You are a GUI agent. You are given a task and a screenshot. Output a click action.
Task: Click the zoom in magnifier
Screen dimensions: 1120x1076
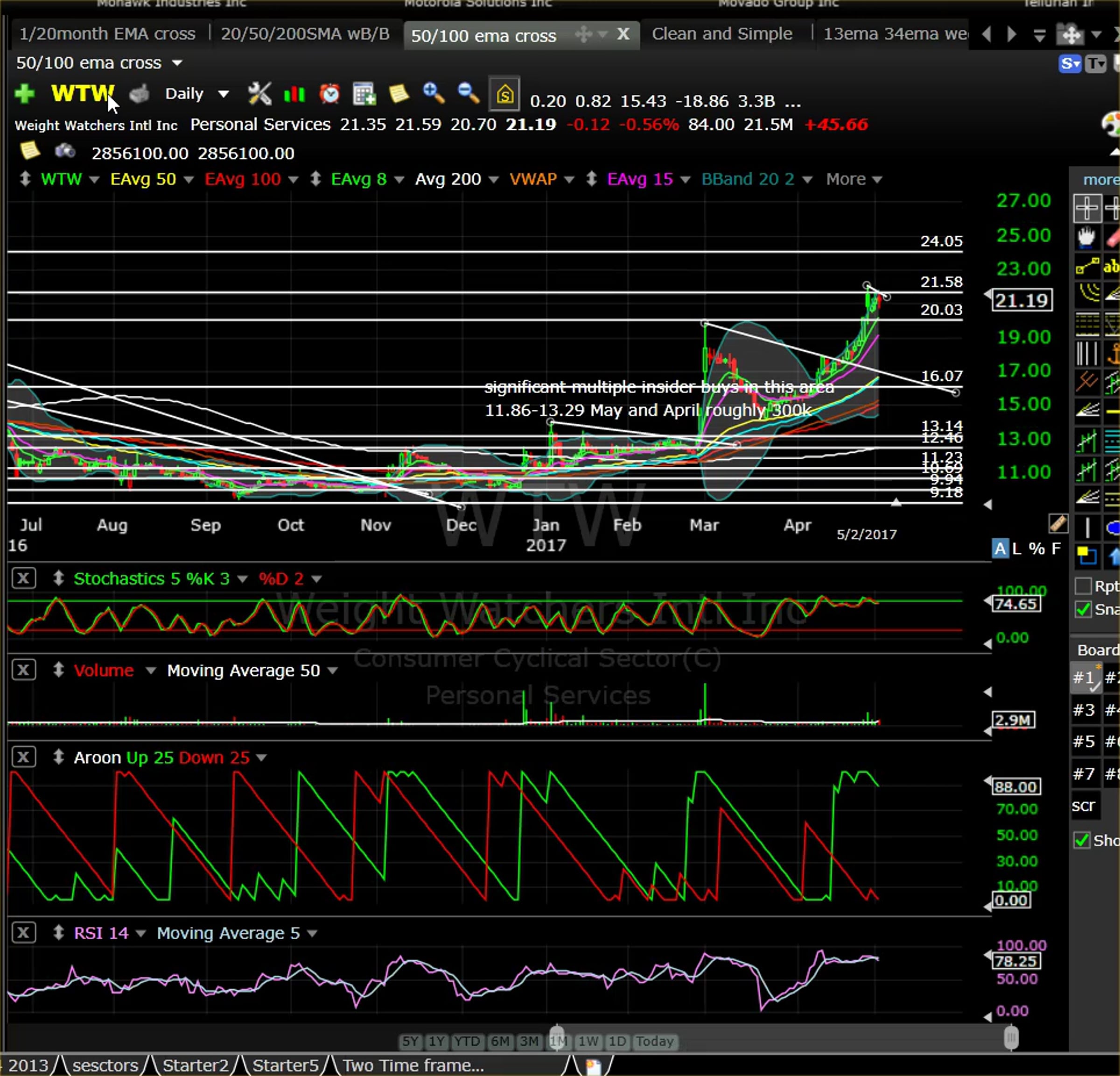[434, 92]
